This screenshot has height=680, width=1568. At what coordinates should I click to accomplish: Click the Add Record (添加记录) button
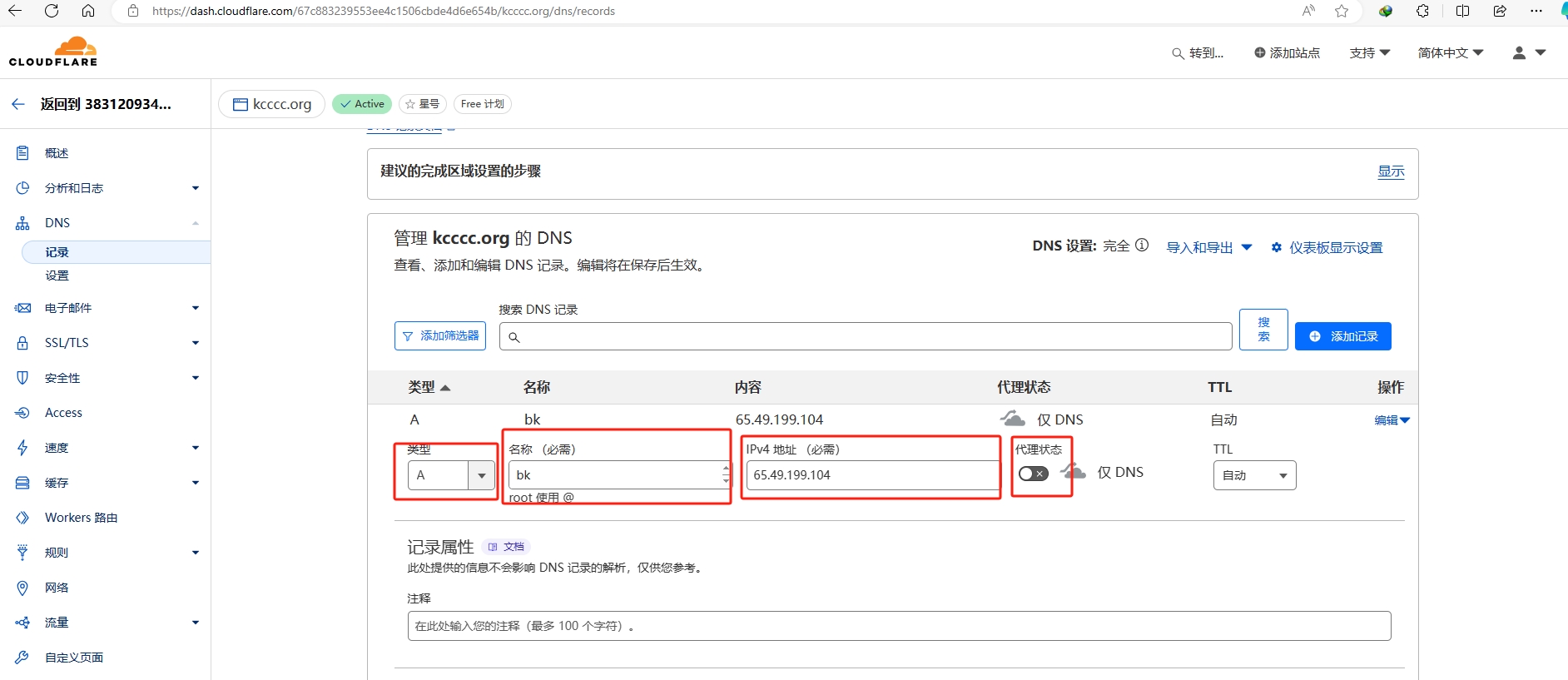1342,336
